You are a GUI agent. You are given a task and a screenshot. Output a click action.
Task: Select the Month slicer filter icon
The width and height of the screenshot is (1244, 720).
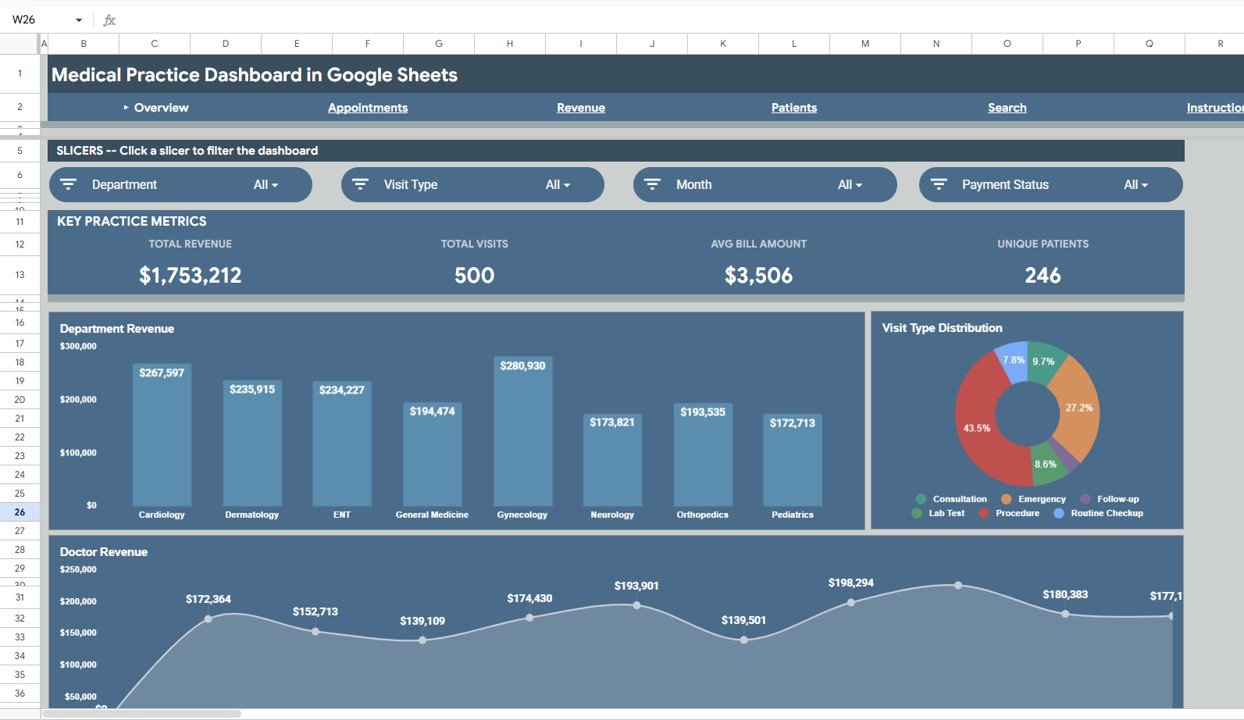[x=652, y=184]
